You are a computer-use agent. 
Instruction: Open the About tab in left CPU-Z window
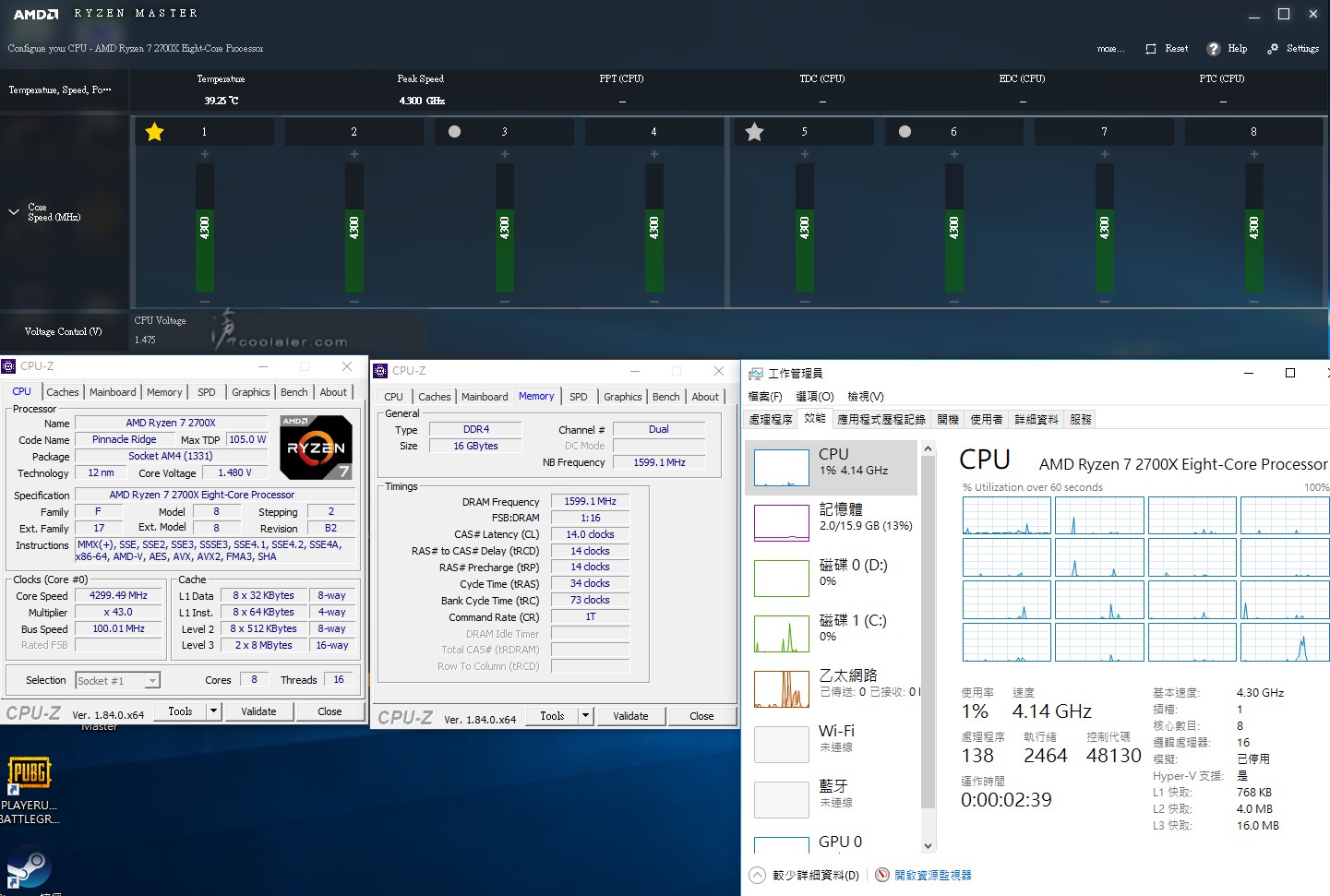[333, 392]
